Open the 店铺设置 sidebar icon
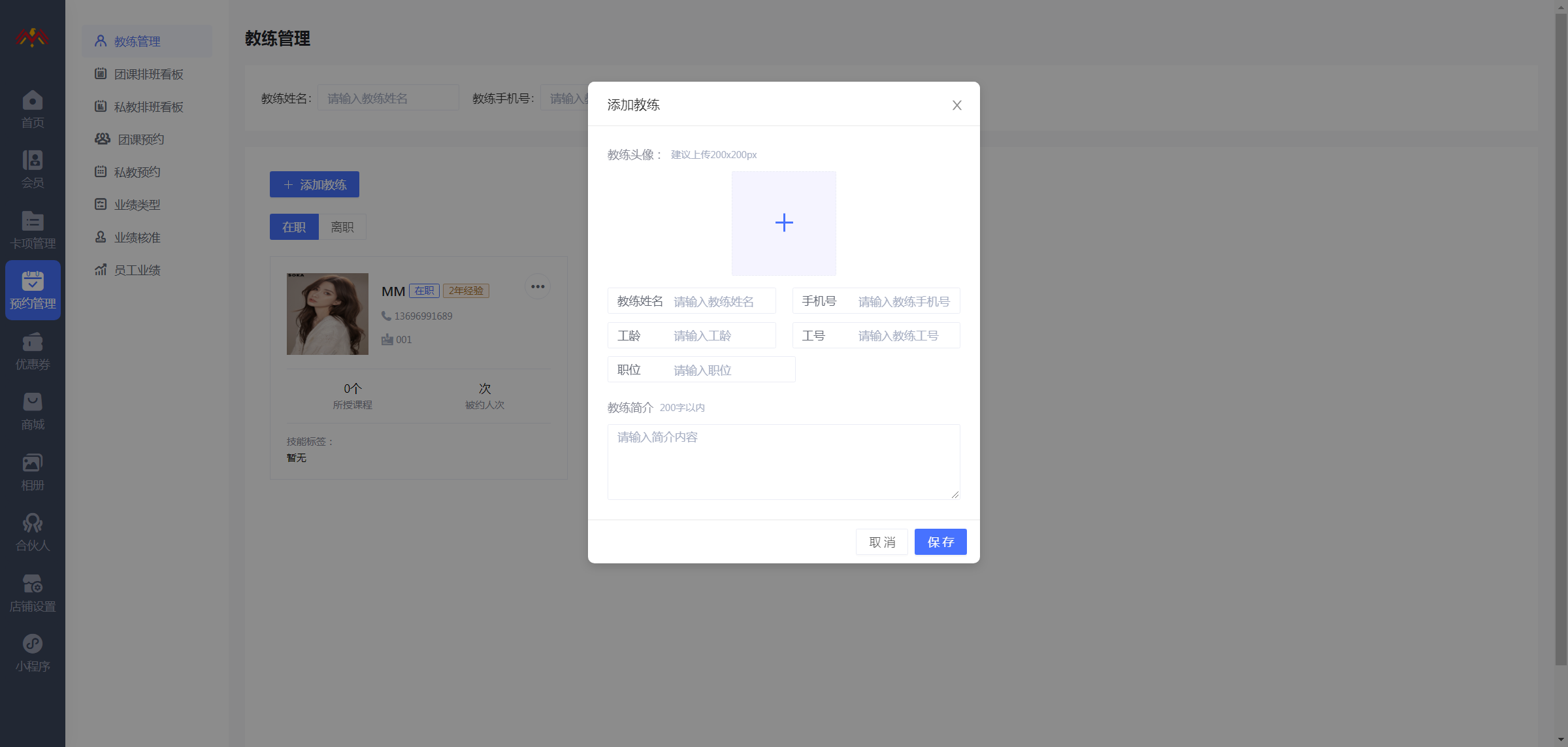The image size is (1568, 747). click(33, 593)
